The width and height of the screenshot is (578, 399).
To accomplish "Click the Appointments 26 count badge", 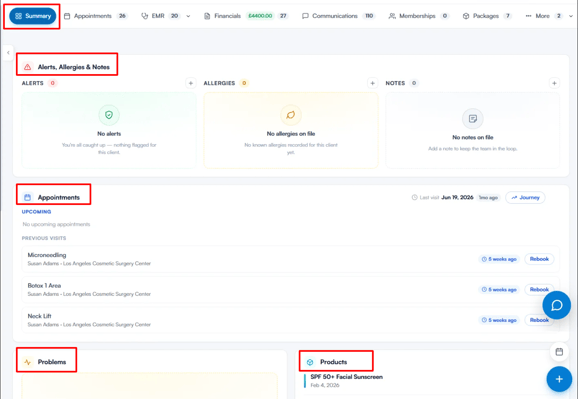I will coord(122,16).
